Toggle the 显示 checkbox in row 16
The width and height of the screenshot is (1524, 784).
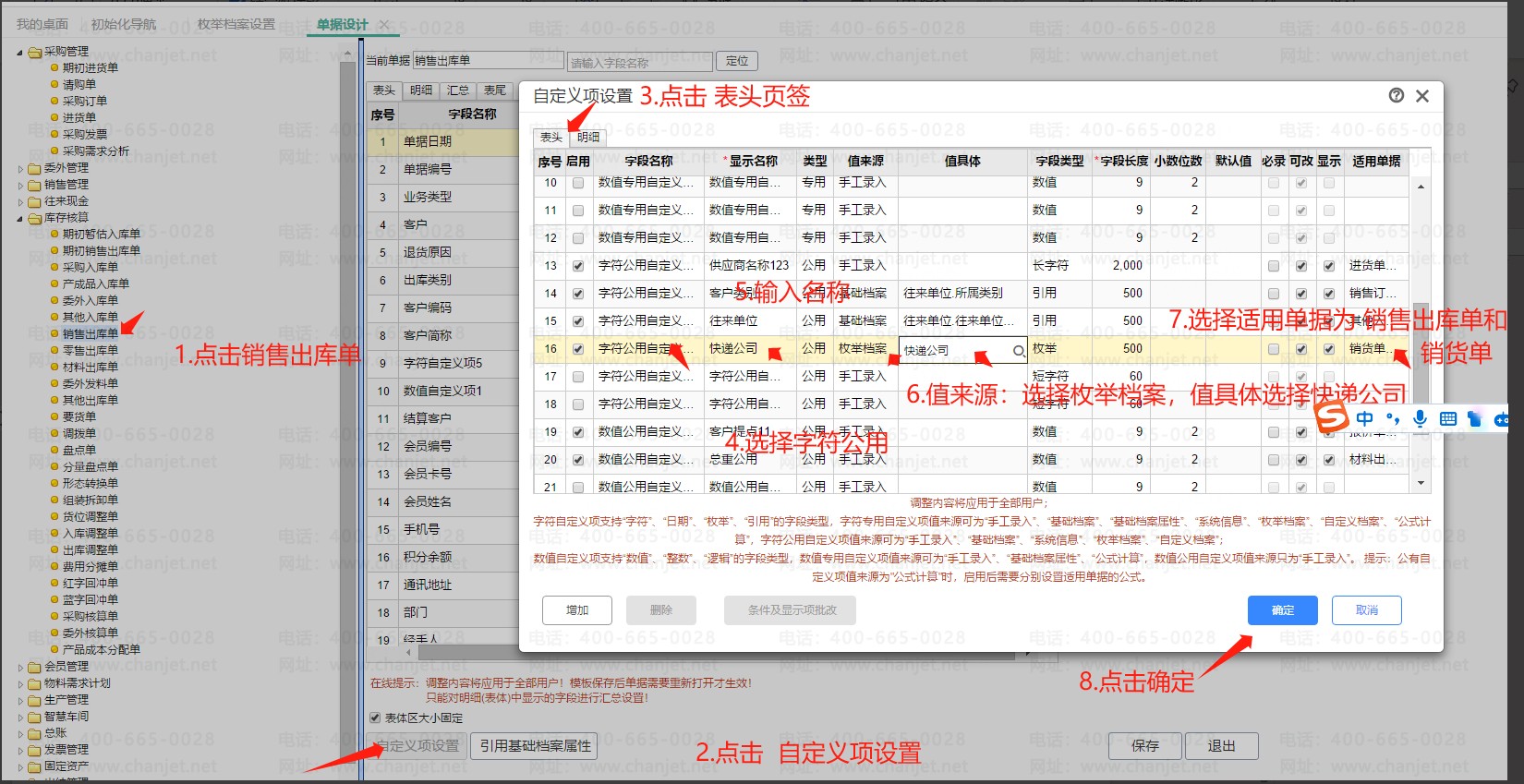[1329, 349]
